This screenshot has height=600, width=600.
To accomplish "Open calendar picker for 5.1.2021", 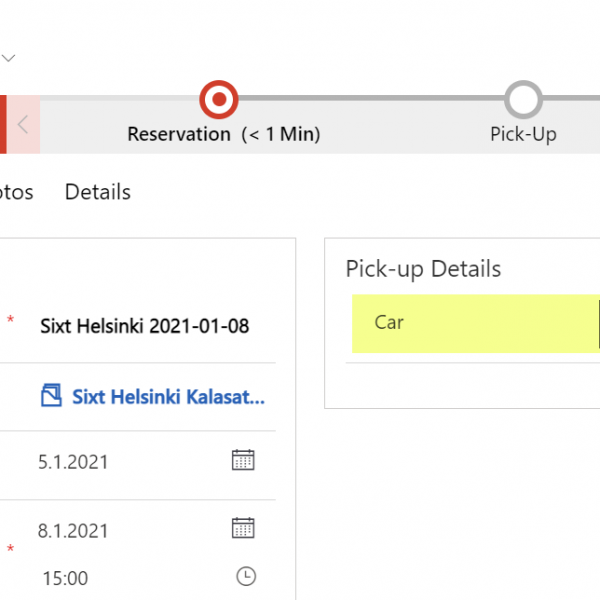I will click(x=243, y=460).
